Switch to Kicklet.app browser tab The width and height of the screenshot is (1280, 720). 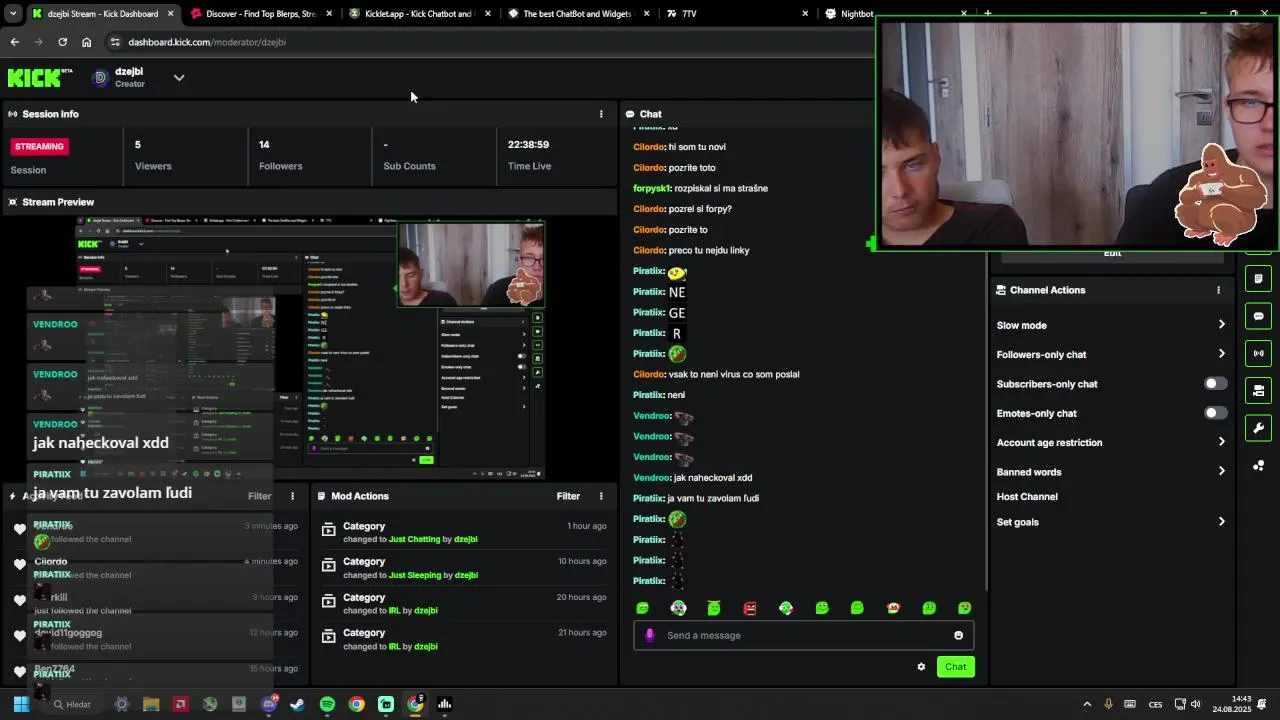click(x=418, y=14)
